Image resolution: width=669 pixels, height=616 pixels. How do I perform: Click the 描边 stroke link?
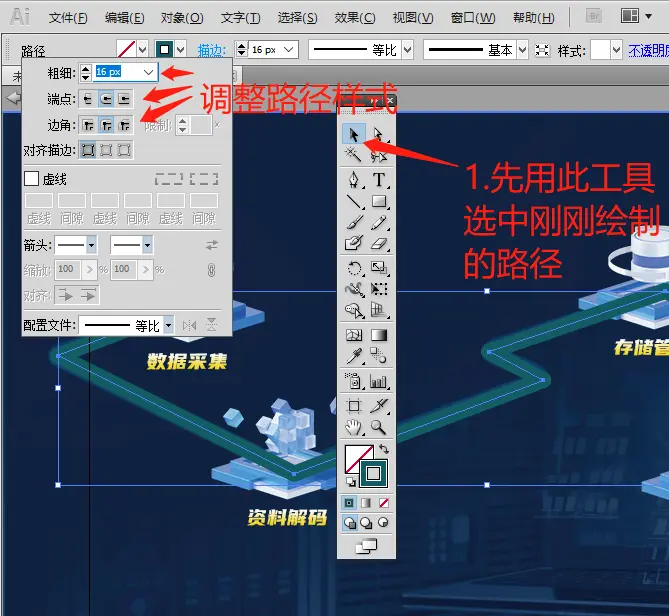(x=212, y=51)
